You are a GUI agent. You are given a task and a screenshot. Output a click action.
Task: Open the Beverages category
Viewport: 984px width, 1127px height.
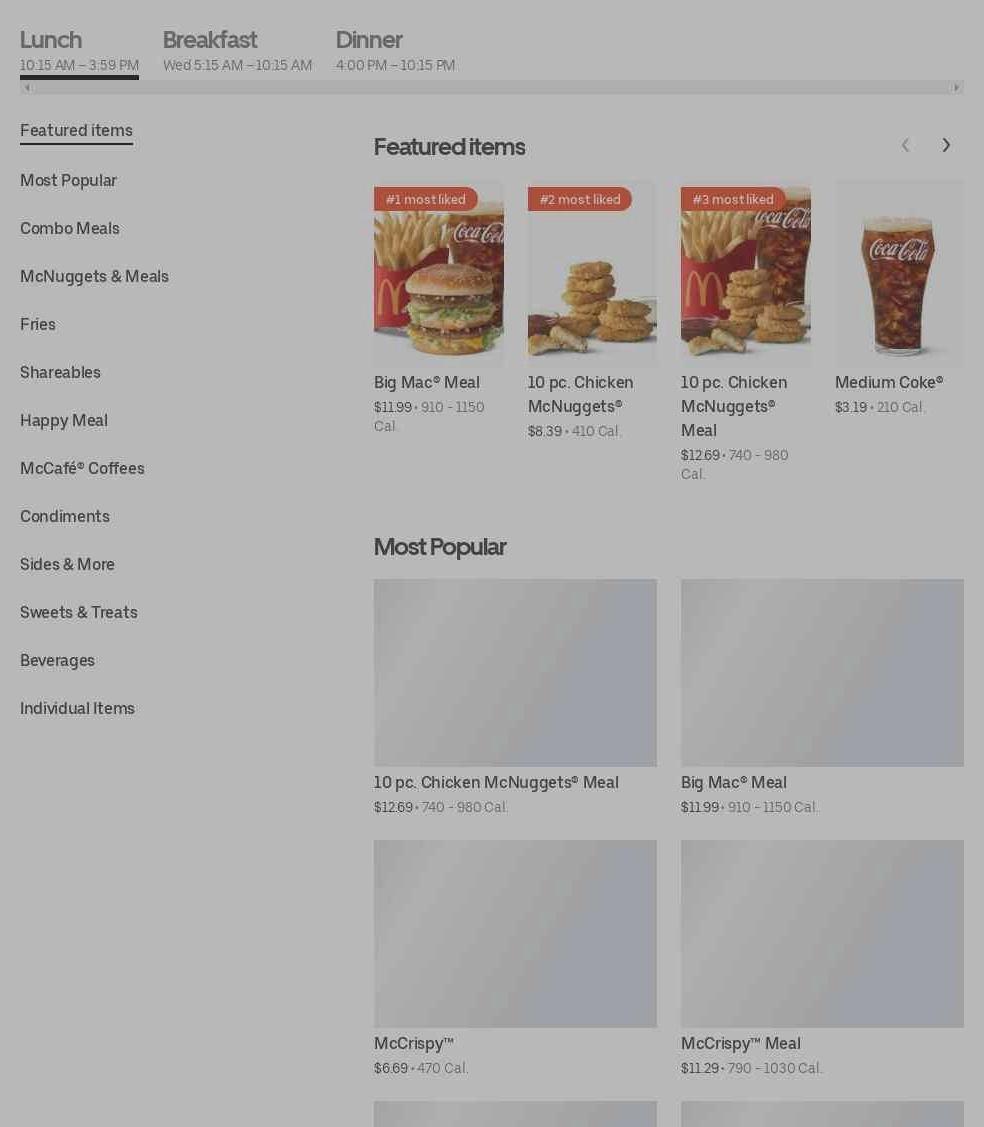pos(57,661)
